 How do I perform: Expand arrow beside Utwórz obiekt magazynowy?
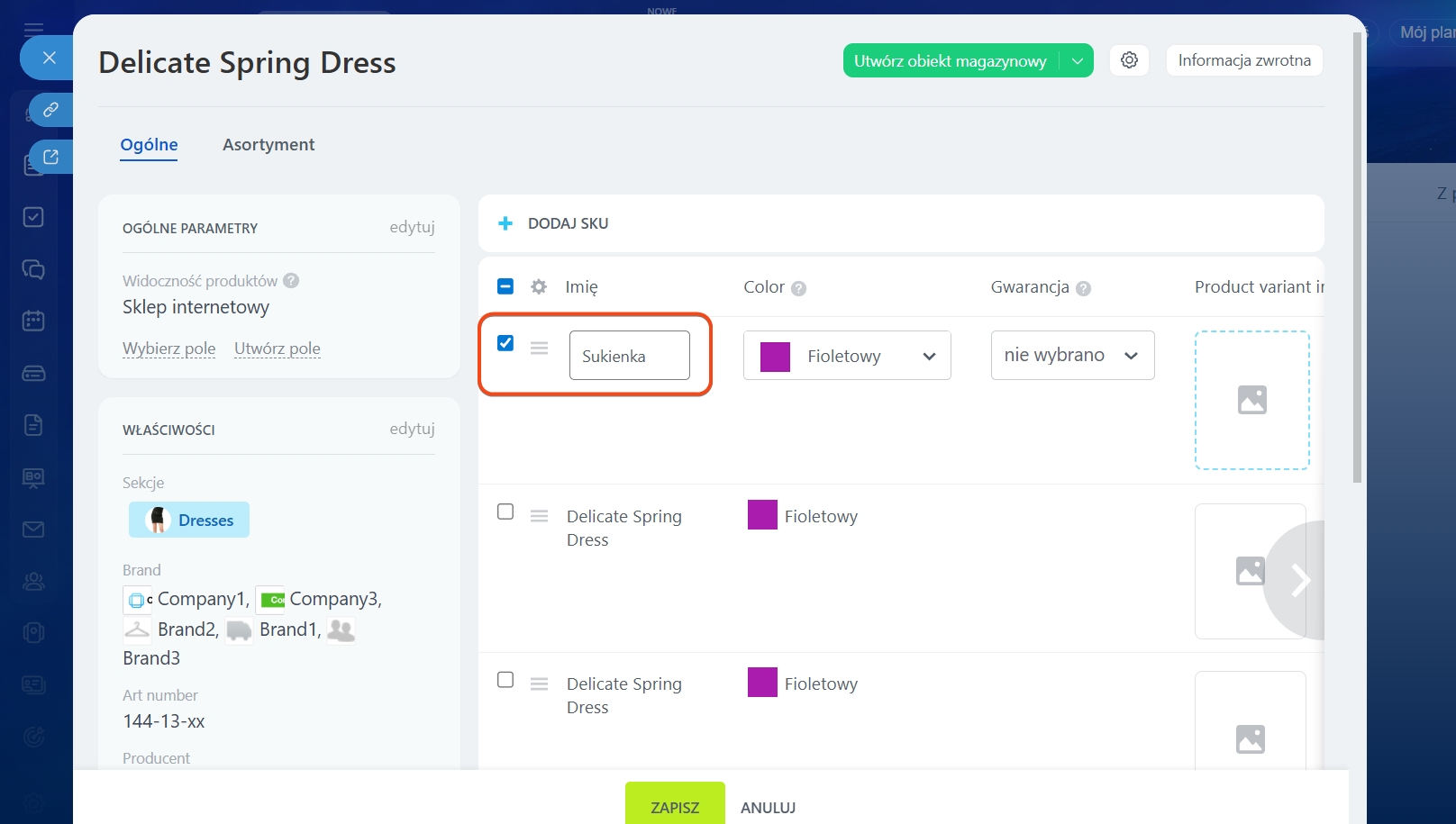[x=1077, y=61]
